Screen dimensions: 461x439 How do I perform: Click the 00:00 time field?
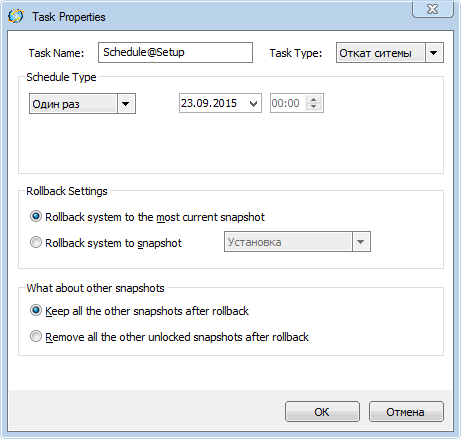286,103
